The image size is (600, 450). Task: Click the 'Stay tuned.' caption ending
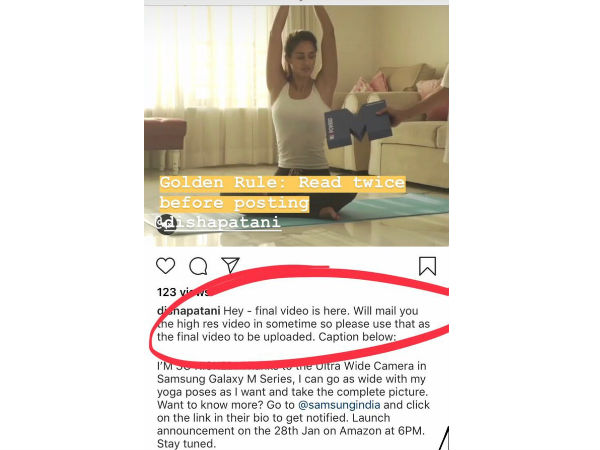click(x=186, y=444)
